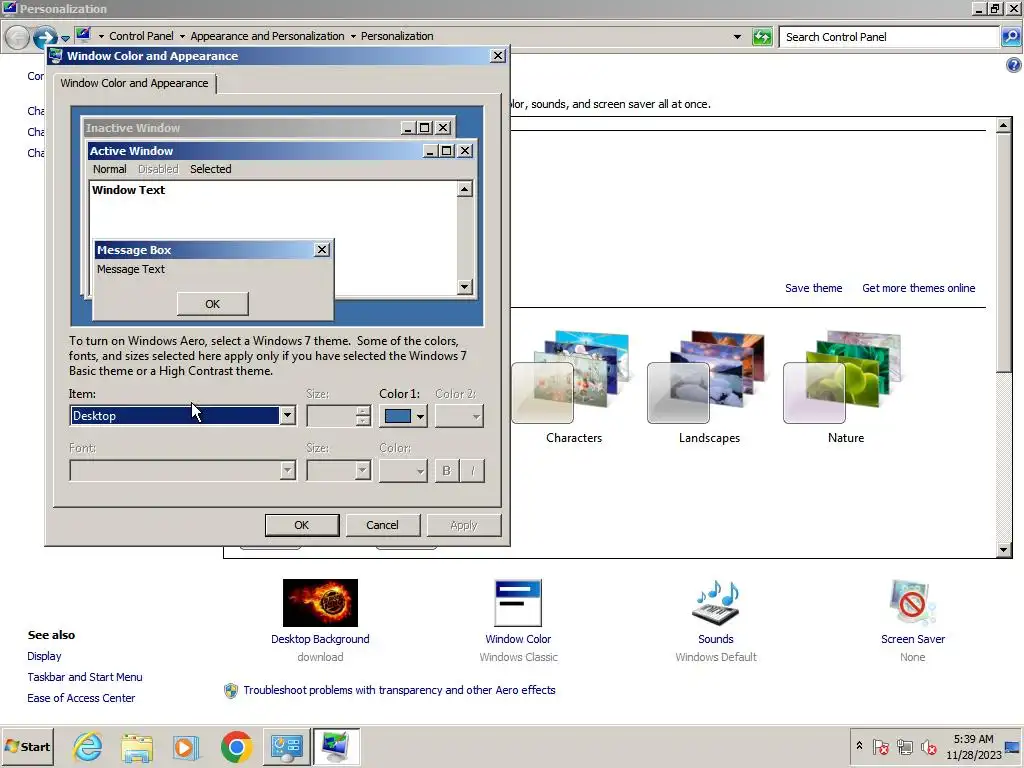Show hidden tray icons arrow

coord(859,746)
